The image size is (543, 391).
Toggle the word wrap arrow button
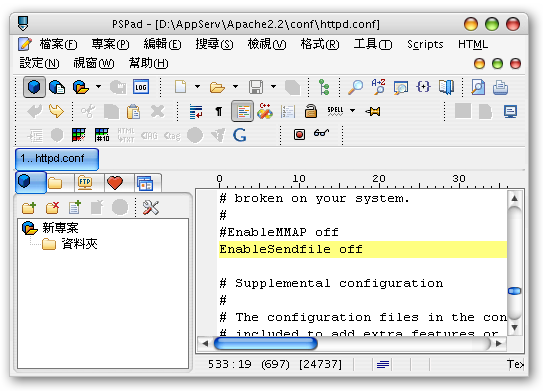tap(196, 112)
